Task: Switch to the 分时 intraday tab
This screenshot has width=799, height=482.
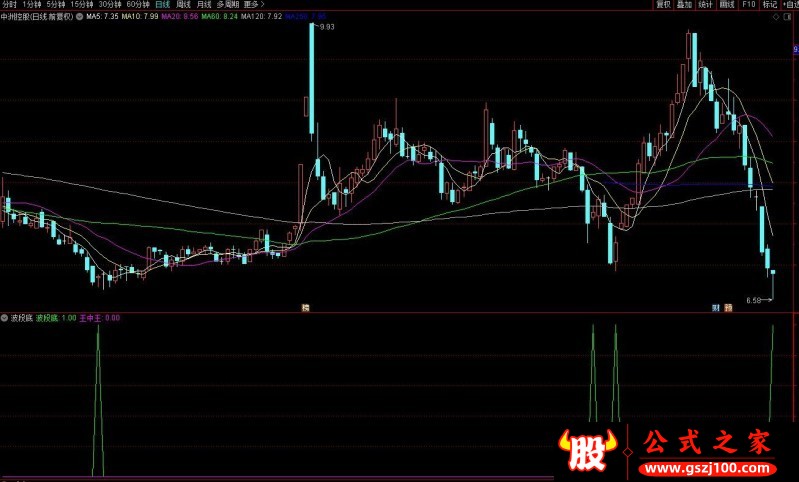Action: (9, 4)
